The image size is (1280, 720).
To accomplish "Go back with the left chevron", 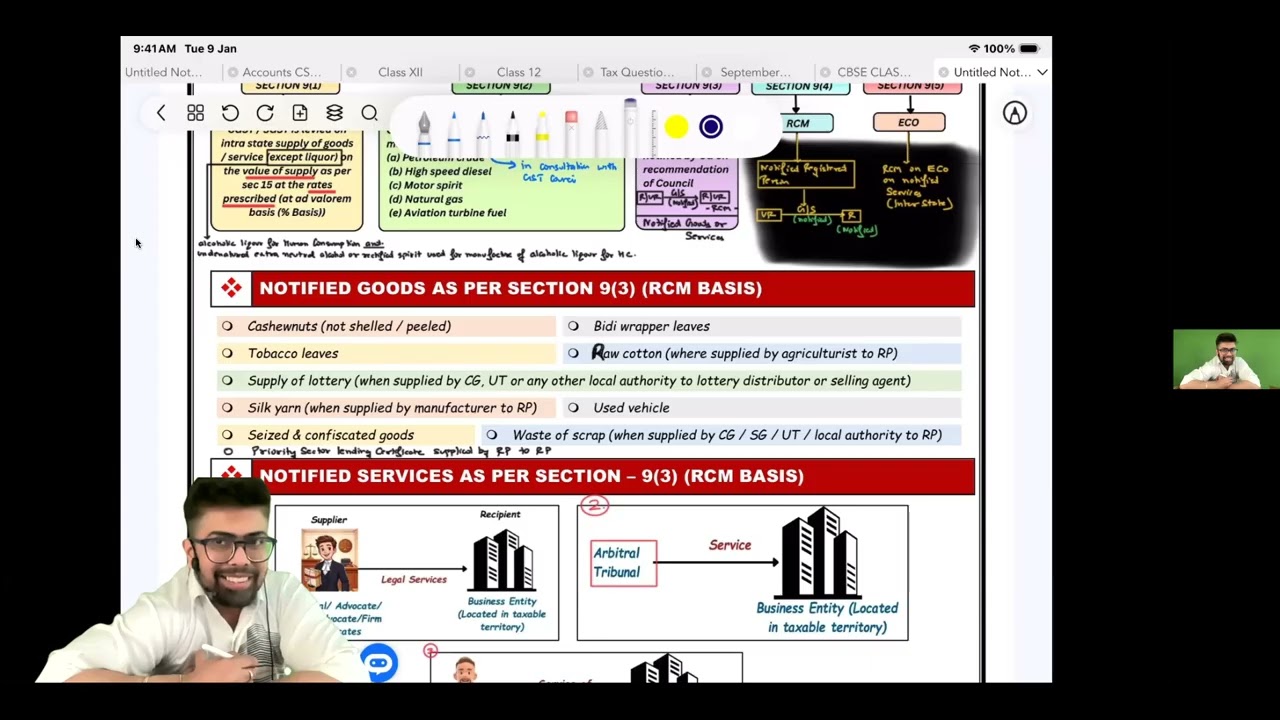I will pyautogui.click(x=160, y=114).
